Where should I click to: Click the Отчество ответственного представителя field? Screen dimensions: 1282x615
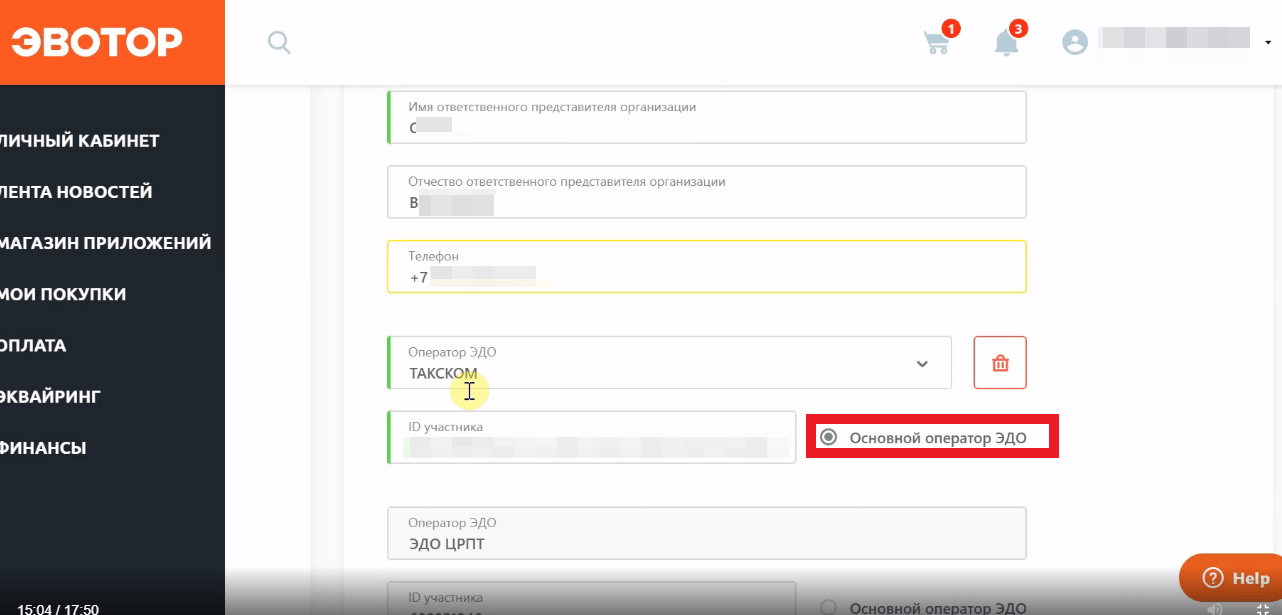click(706, 192)
